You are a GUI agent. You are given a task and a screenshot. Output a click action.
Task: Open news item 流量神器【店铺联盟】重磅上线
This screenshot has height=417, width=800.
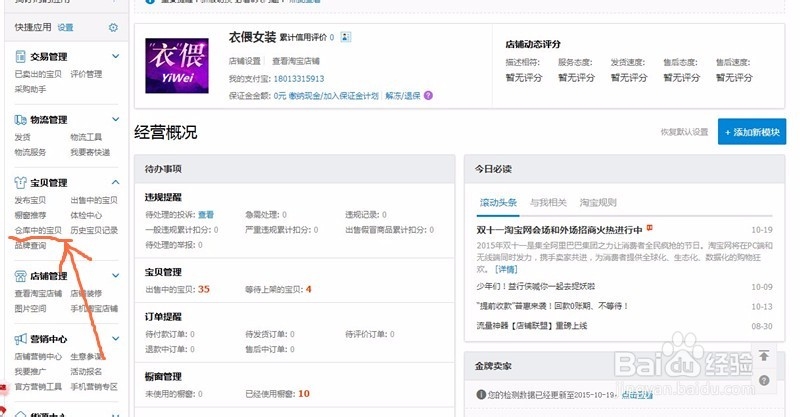pos(532,326)
